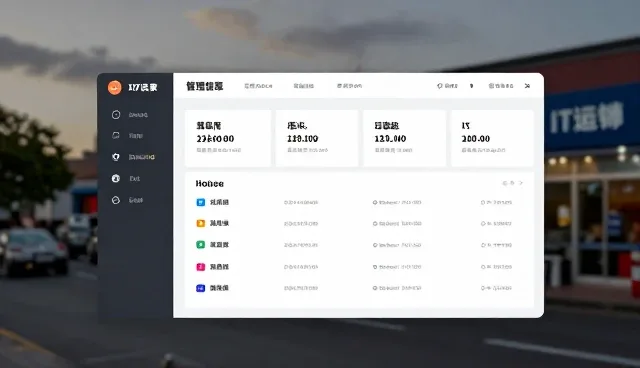Click the blue icon in the first list row
Screen dimensions: 640x368
click(x=200, y=202)
